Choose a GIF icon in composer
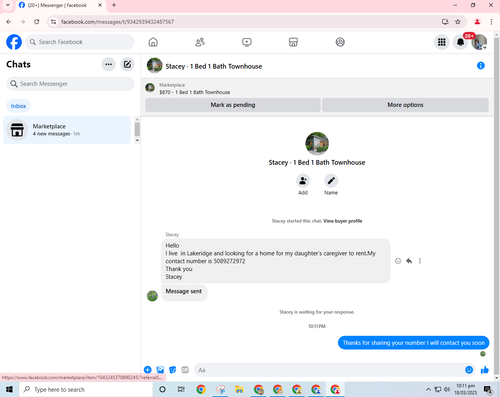 pyautogui.click(x=185, y=370)
